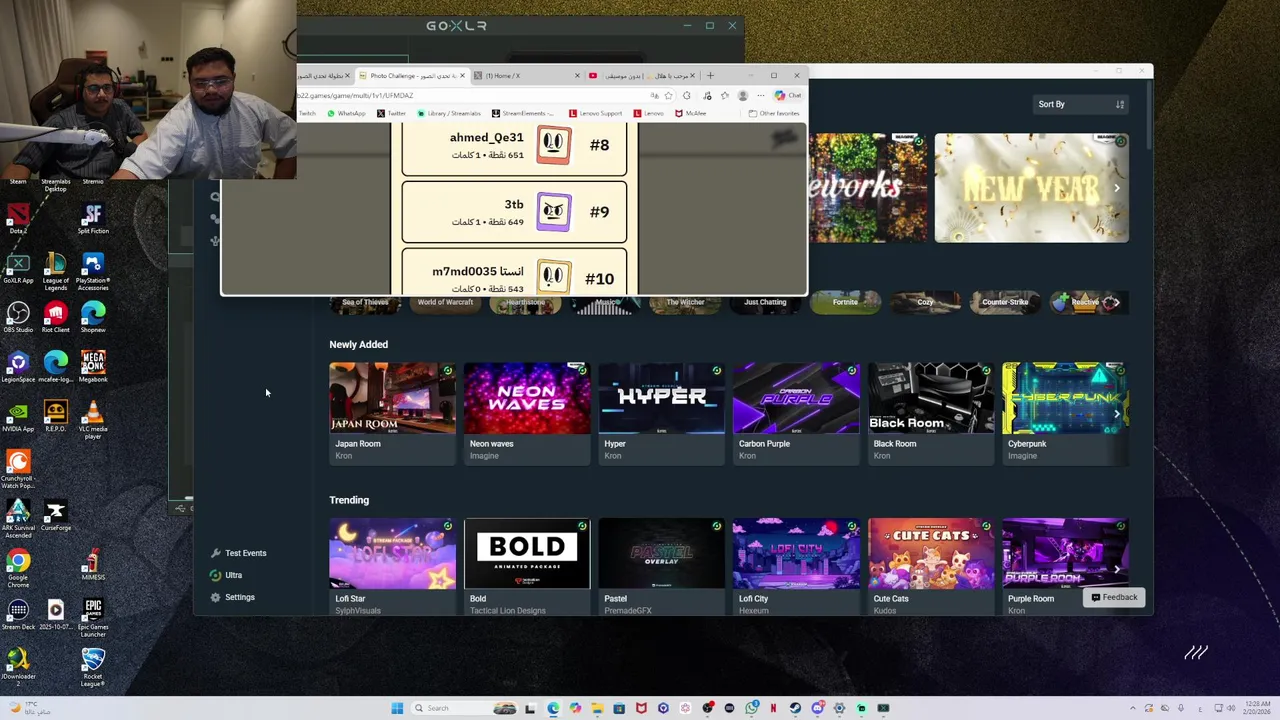Screen dimensions: 1280x720
Task: Open the VLC media player desktop icon
Action: pos(93,419)
